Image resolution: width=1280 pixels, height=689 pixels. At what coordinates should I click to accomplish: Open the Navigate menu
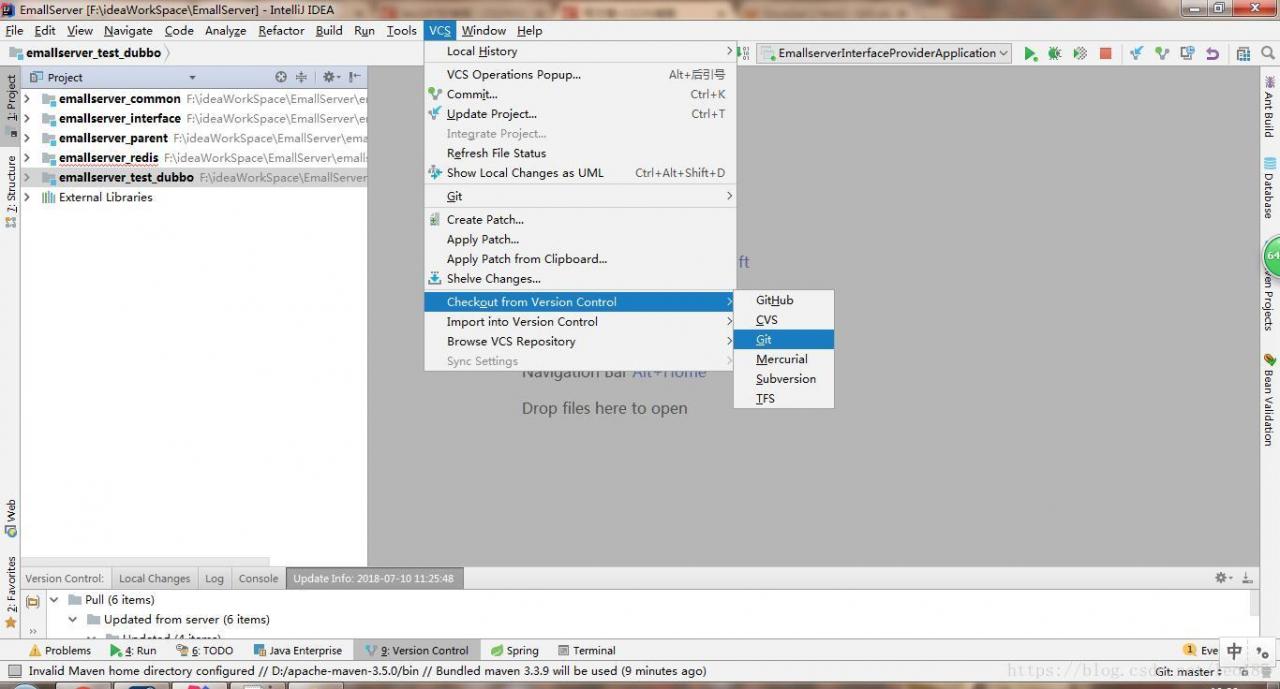click(x=128, y=31)
